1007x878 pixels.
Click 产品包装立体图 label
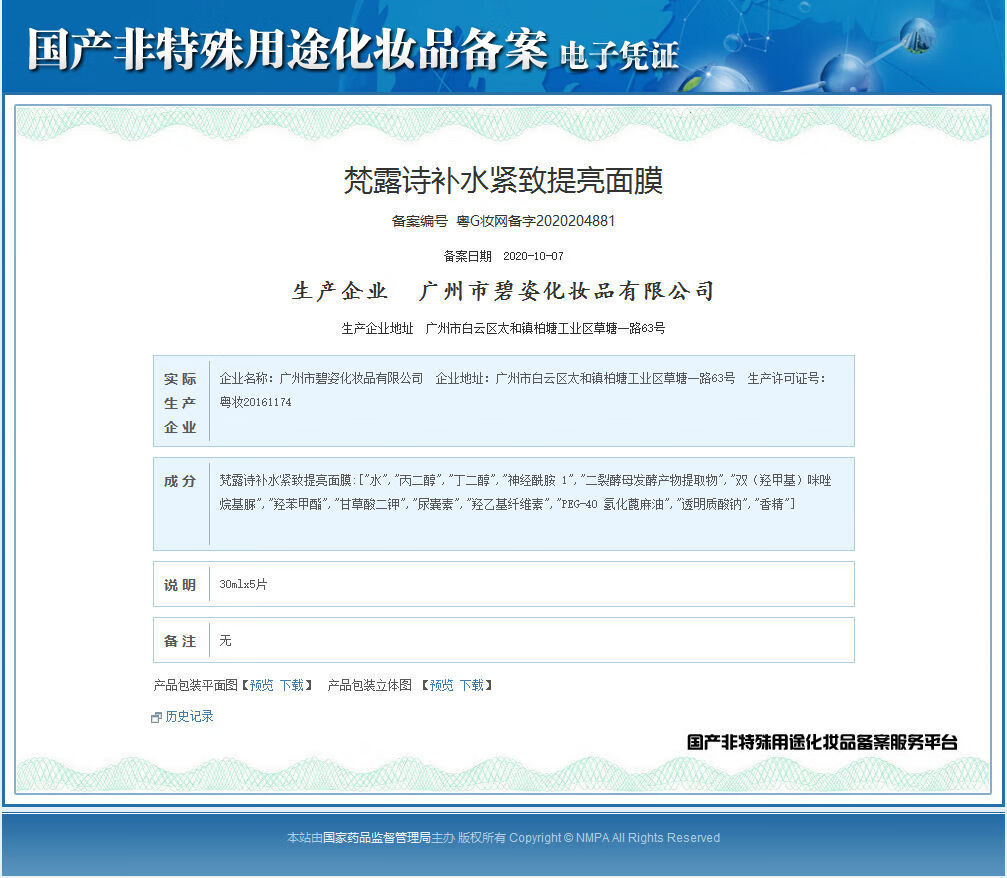369,685
